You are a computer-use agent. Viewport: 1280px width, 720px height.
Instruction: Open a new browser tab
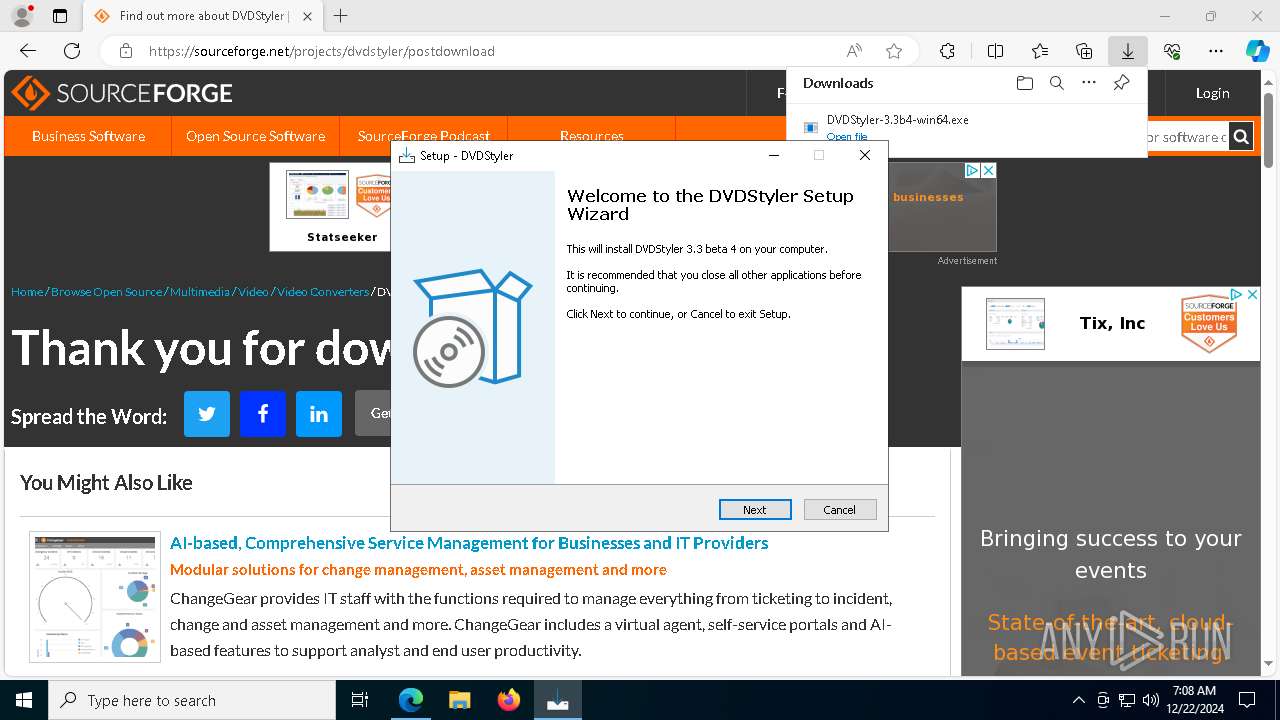click(x=341, y=16)
